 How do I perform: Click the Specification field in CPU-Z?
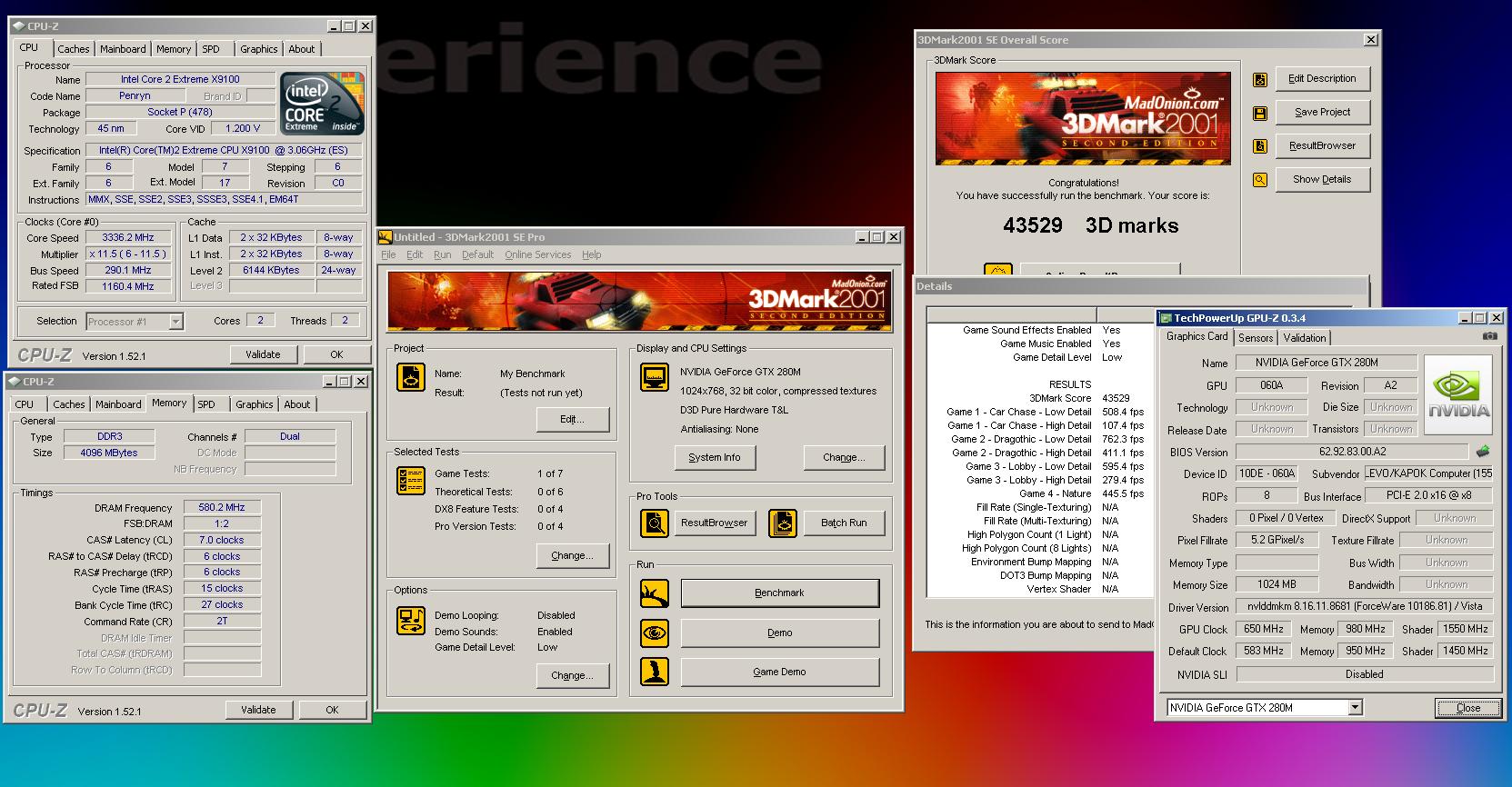click(224, 150)
